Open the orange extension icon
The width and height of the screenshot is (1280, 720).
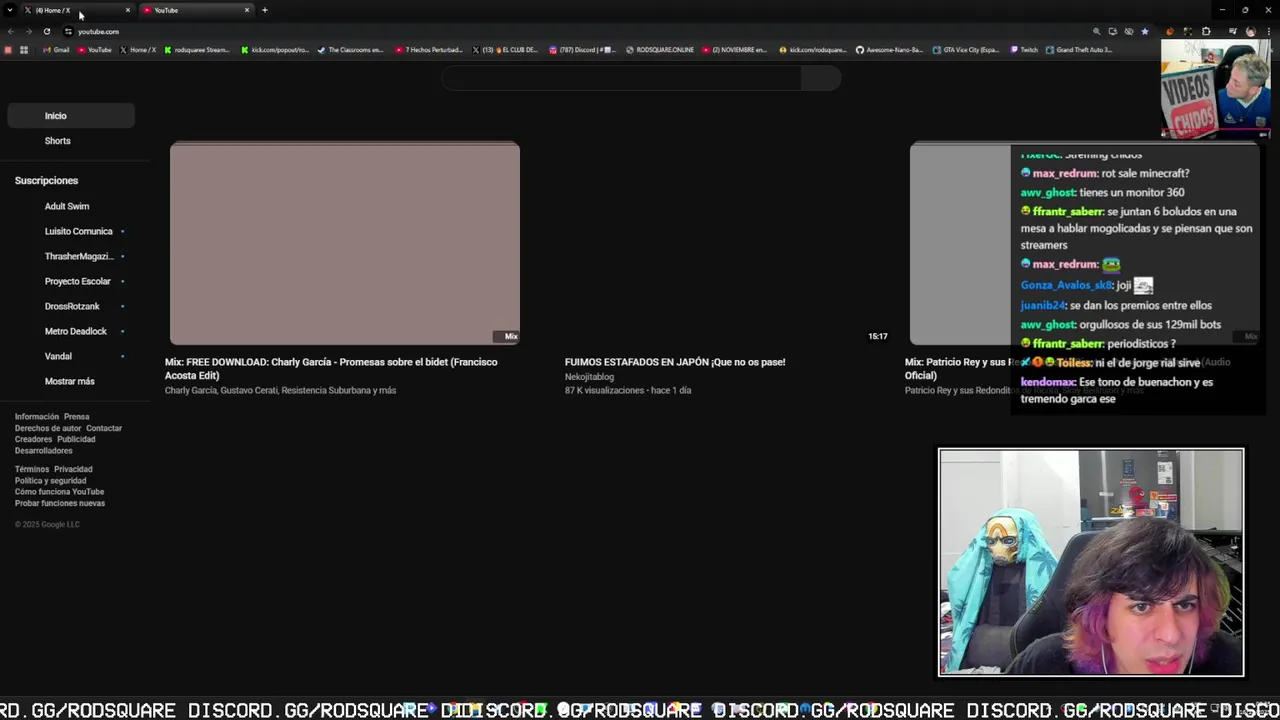click(1170, 31)
